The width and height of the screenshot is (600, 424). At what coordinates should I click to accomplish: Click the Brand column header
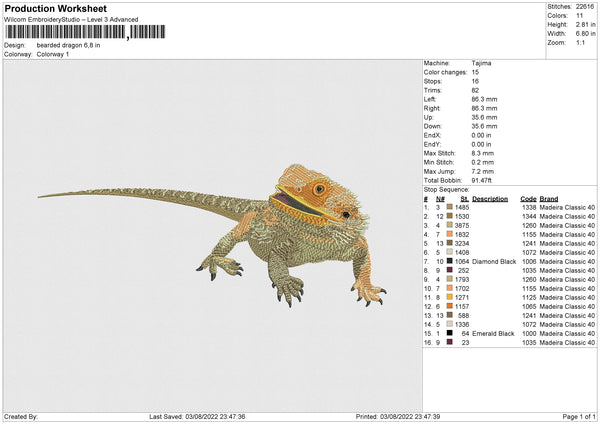pyautogui.click(x=549, y=198)
